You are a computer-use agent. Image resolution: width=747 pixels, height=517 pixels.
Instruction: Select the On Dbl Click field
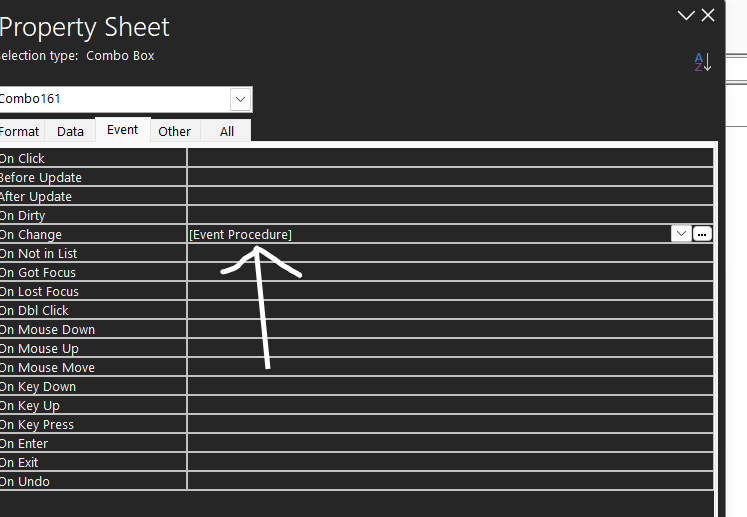450,310
